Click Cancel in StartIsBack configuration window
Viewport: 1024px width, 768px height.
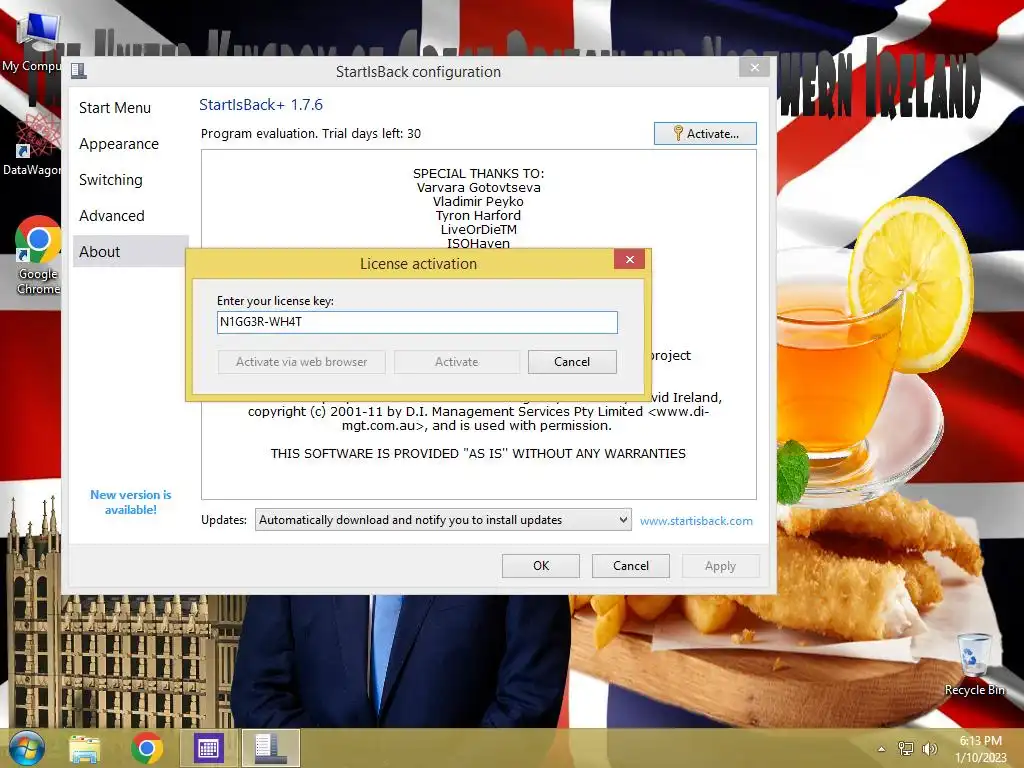point(631,566)
